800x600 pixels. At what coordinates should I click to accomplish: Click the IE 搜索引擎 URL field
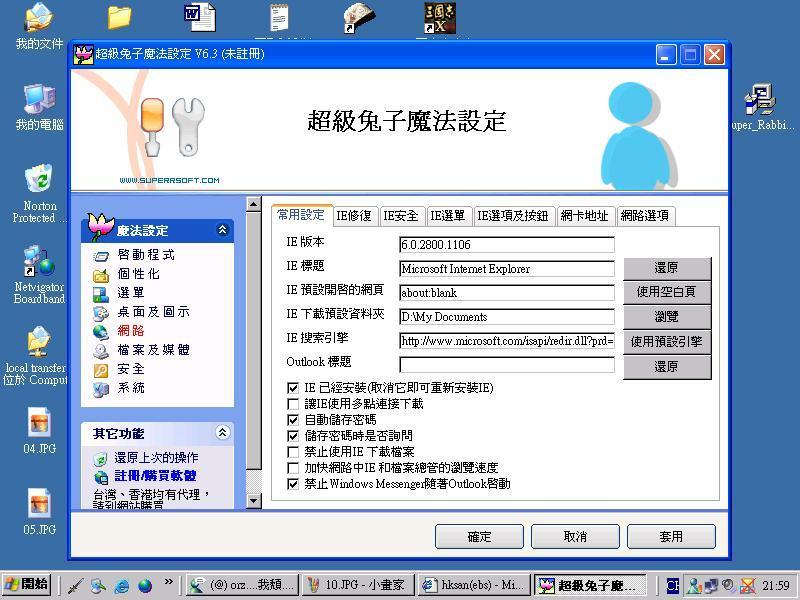tap(507, 341)
